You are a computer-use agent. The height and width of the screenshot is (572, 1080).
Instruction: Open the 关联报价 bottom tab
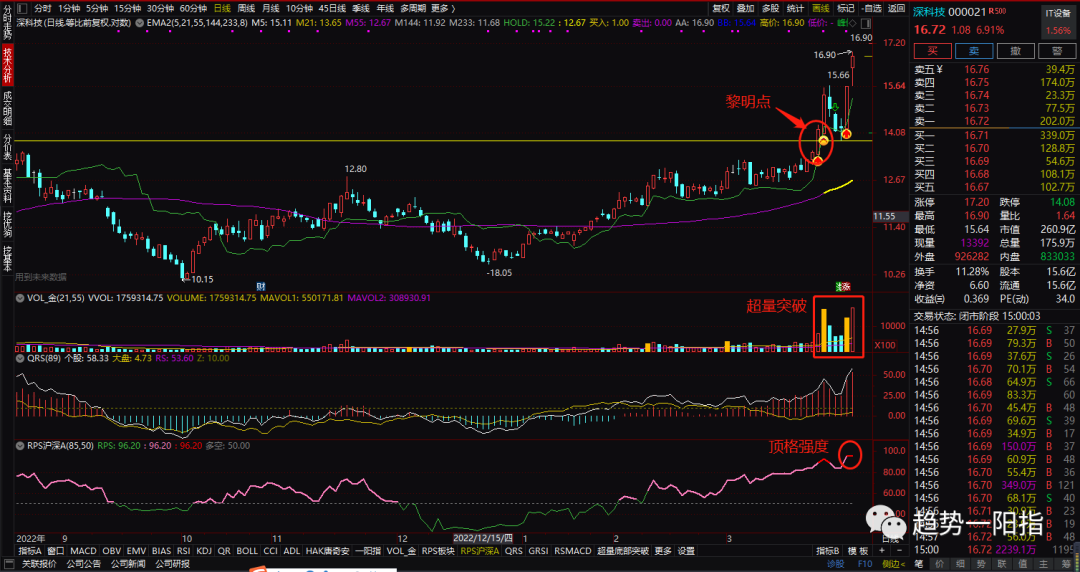coord(39,564)
